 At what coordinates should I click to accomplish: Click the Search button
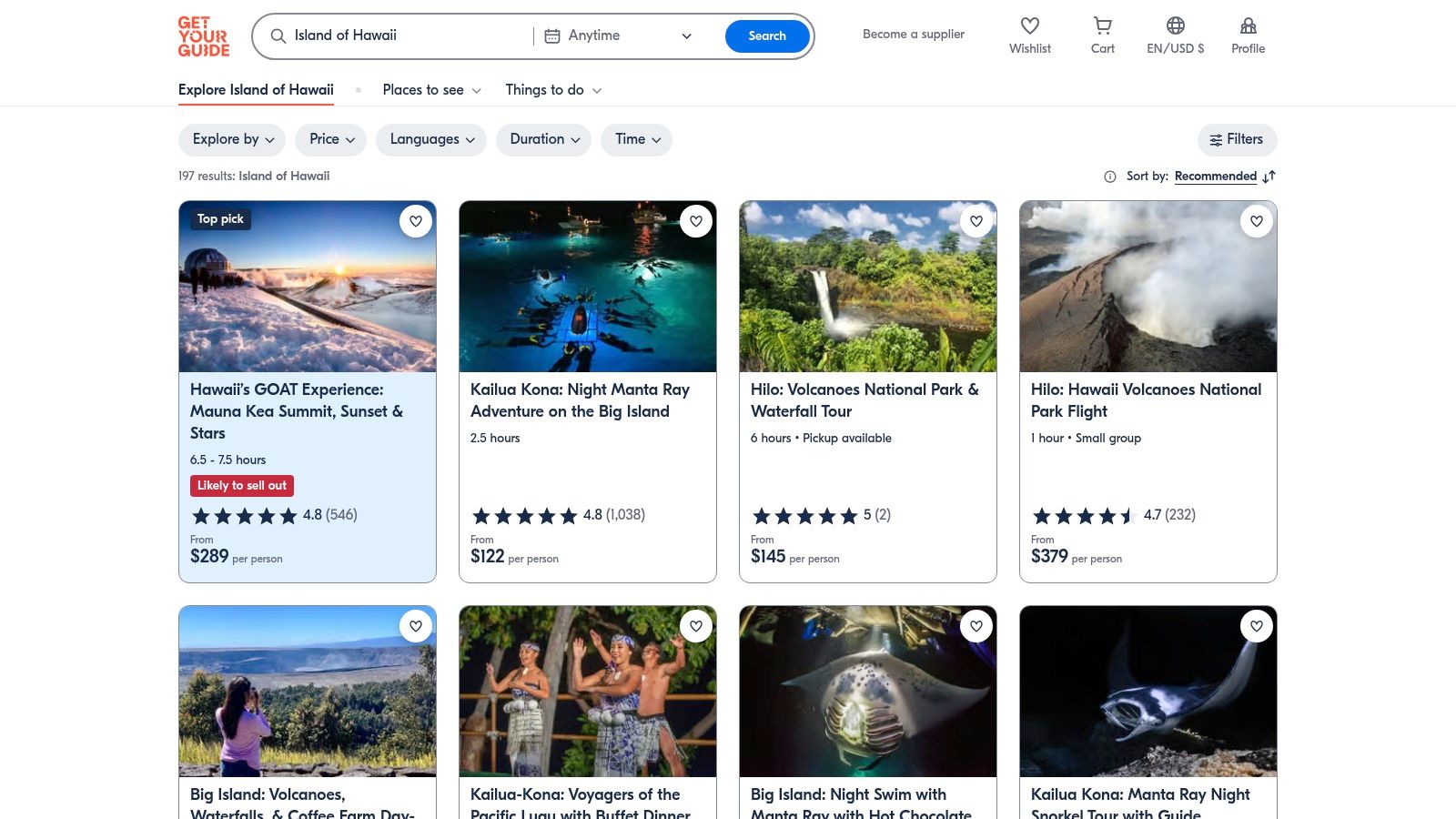point(767,35)
